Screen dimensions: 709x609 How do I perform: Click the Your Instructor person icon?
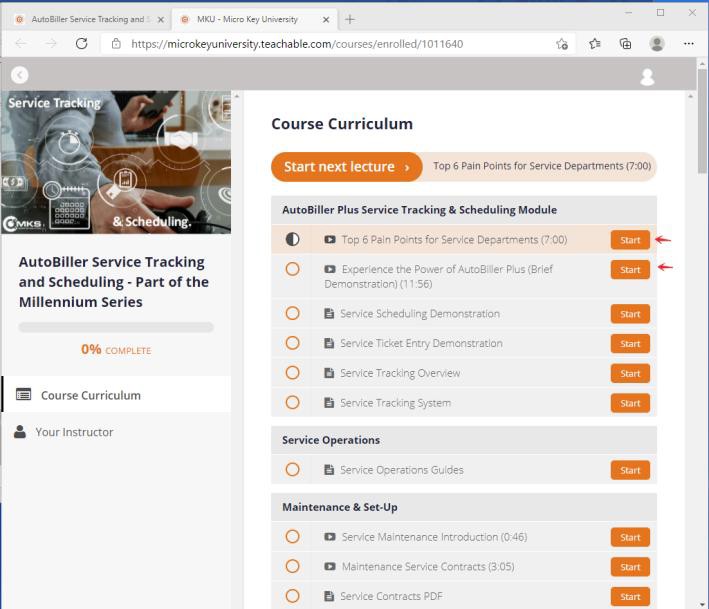pos(20,432)
